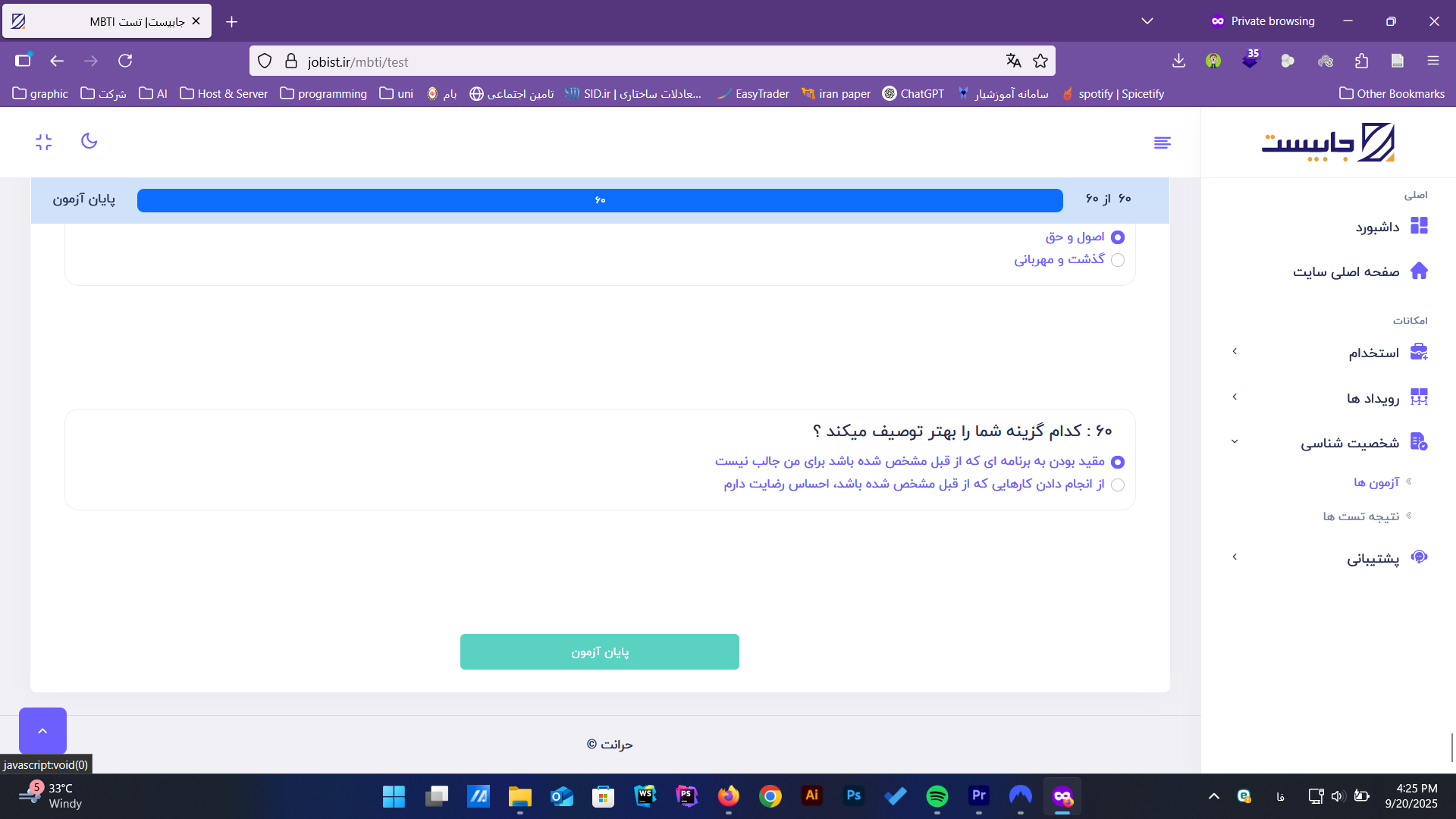This screenshot has height=819, width=1456.
Task: Click the home icon for صفحه اصلی سایت
Action: [1418, 271]
